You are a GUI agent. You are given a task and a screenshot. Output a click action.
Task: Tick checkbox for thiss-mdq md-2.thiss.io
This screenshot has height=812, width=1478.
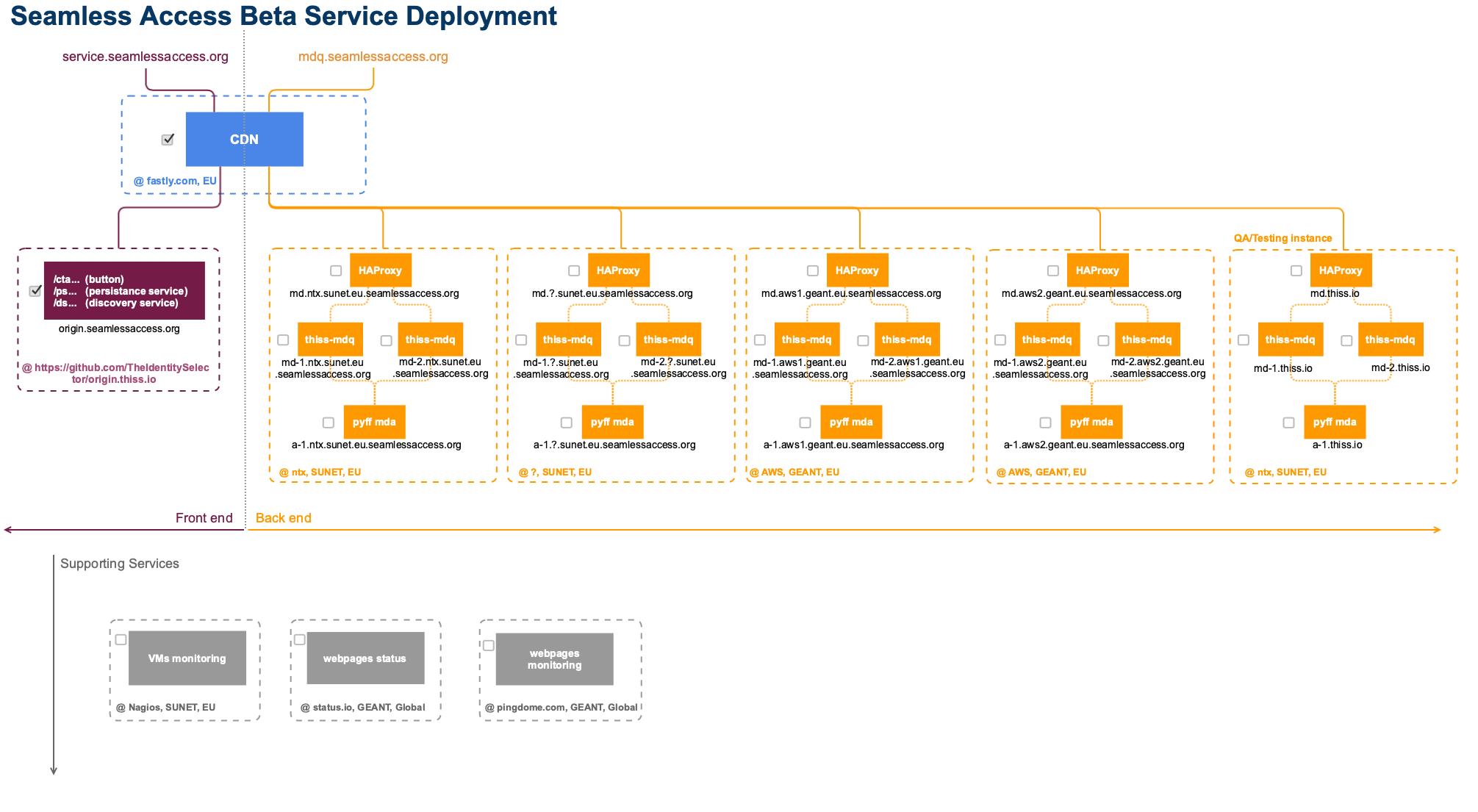pyautogui.click(x=1346, y=340)
